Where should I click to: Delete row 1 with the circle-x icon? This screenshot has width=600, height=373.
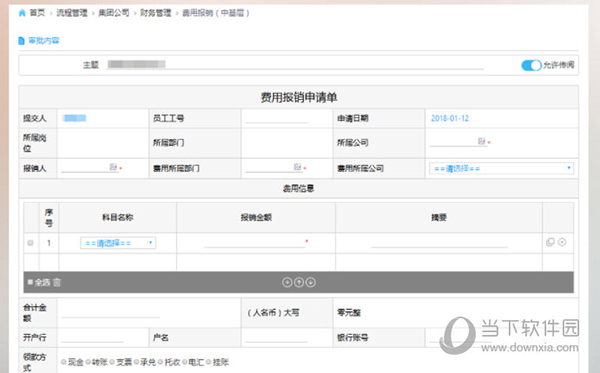pos(562,242)
